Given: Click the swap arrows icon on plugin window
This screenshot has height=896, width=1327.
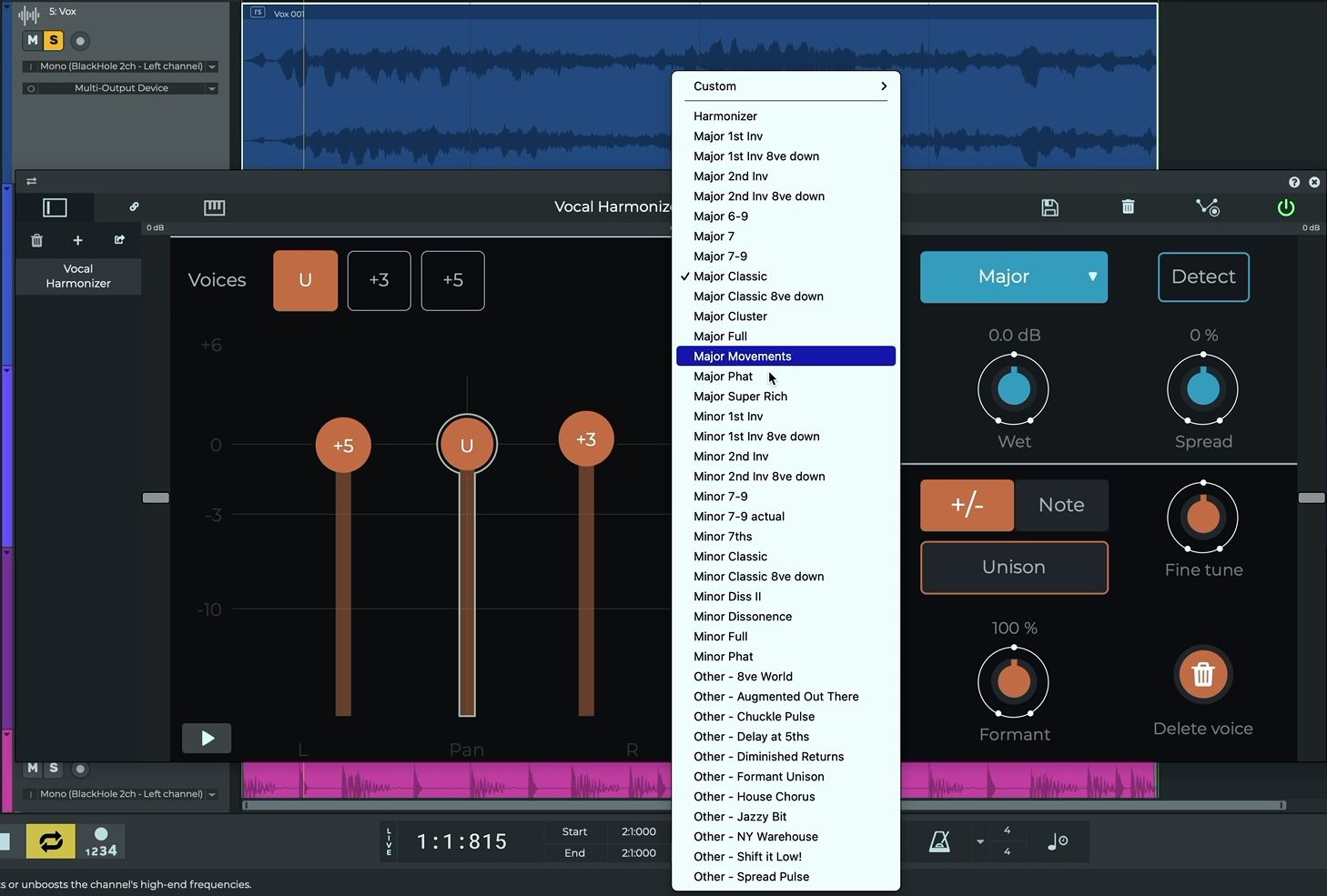Looking at the screenshot, I should click(32, 181).
